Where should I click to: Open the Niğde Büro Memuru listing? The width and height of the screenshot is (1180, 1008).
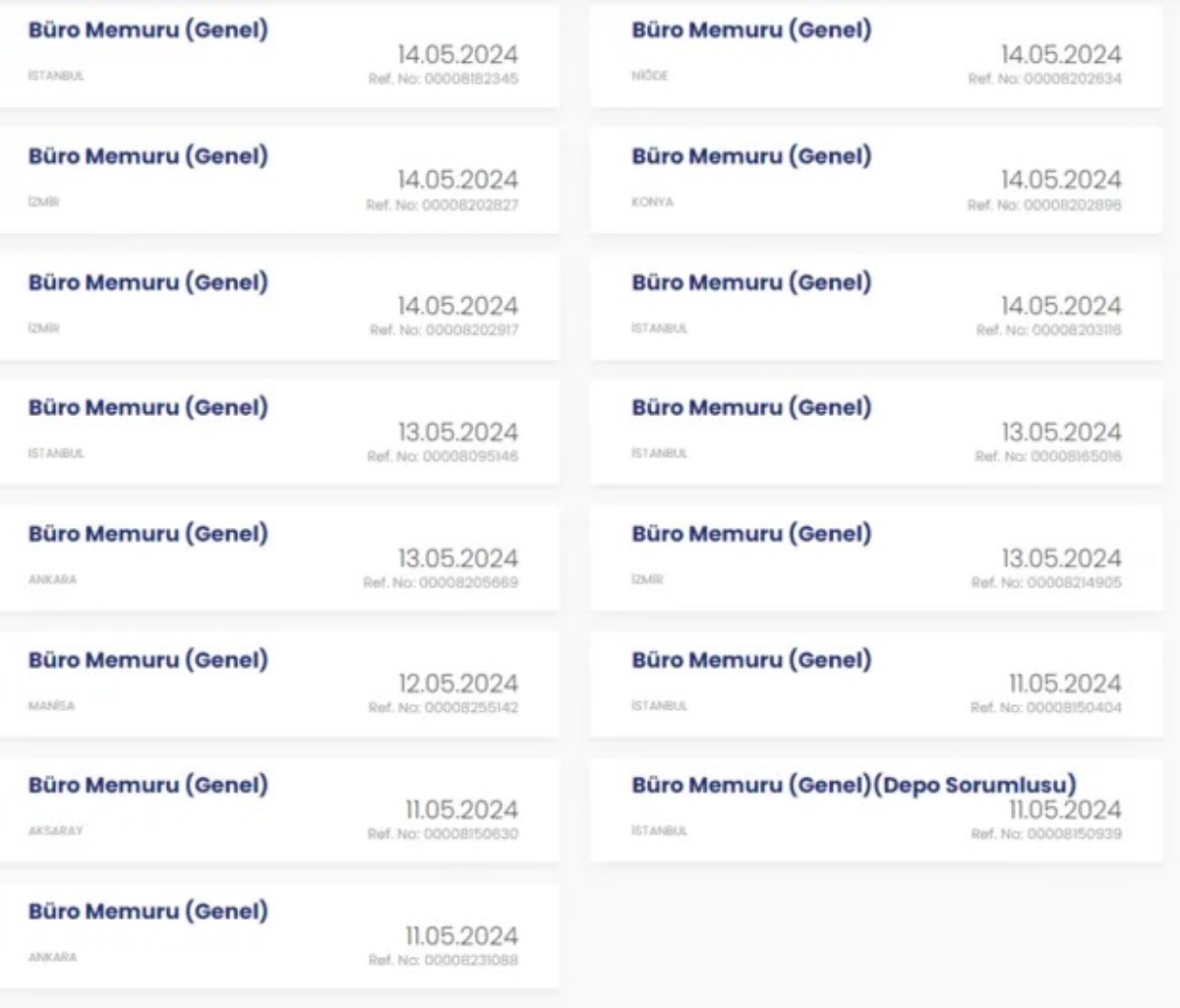click(x=875, y=55)
